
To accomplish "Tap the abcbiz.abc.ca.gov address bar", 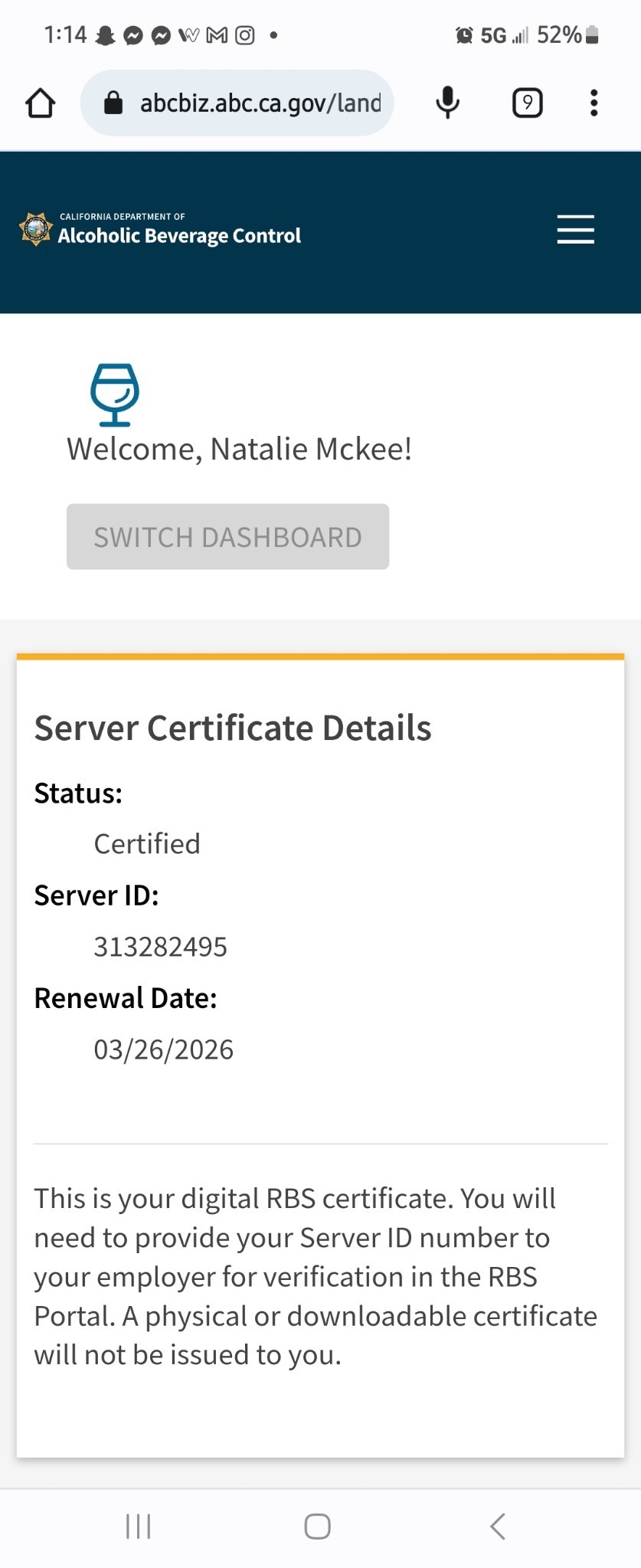I will pos(260,103).
